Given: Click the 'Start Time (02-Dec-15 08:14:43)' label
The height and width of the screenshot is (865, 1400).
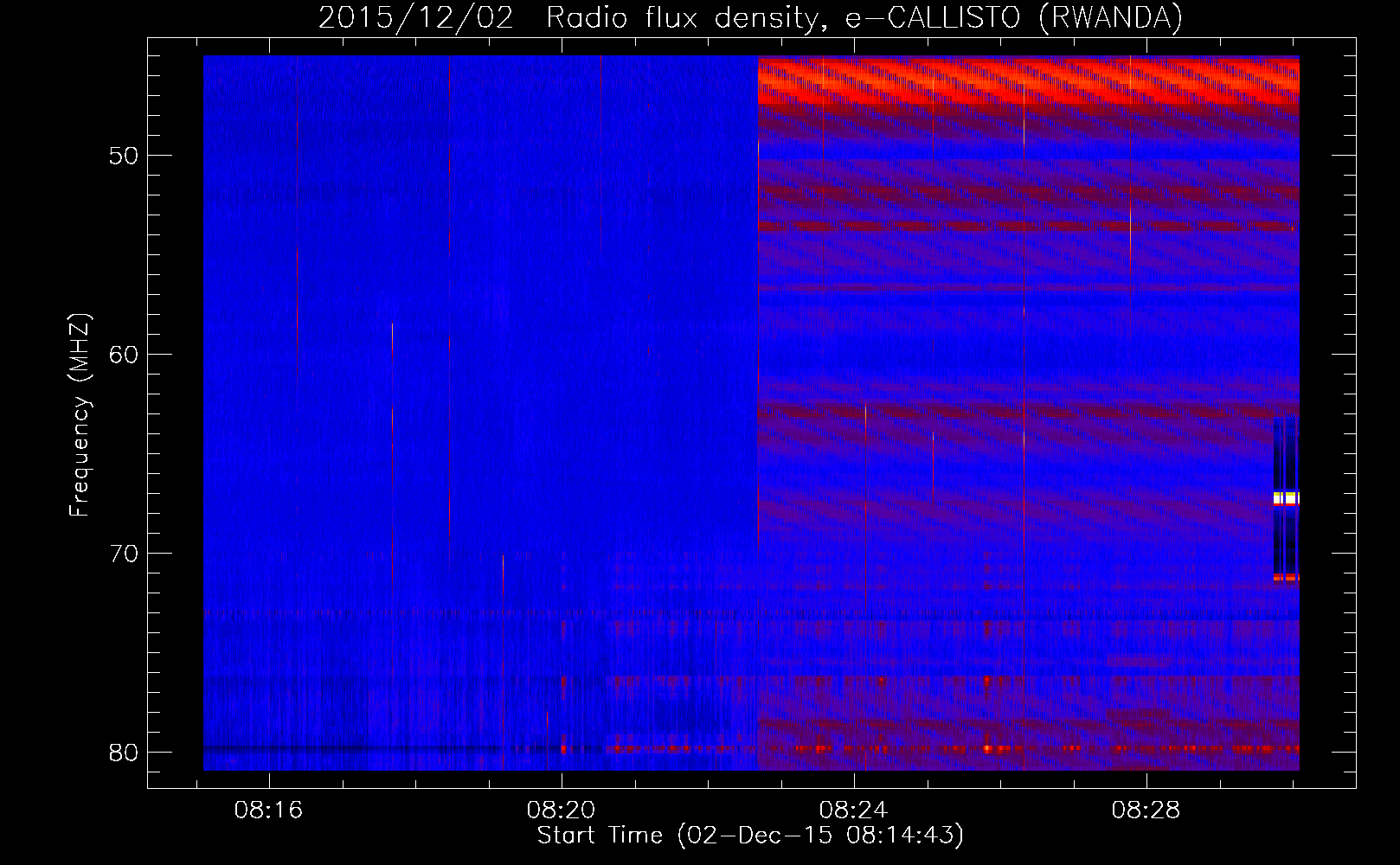Looking at the screenshot, I should pos(750,836).
